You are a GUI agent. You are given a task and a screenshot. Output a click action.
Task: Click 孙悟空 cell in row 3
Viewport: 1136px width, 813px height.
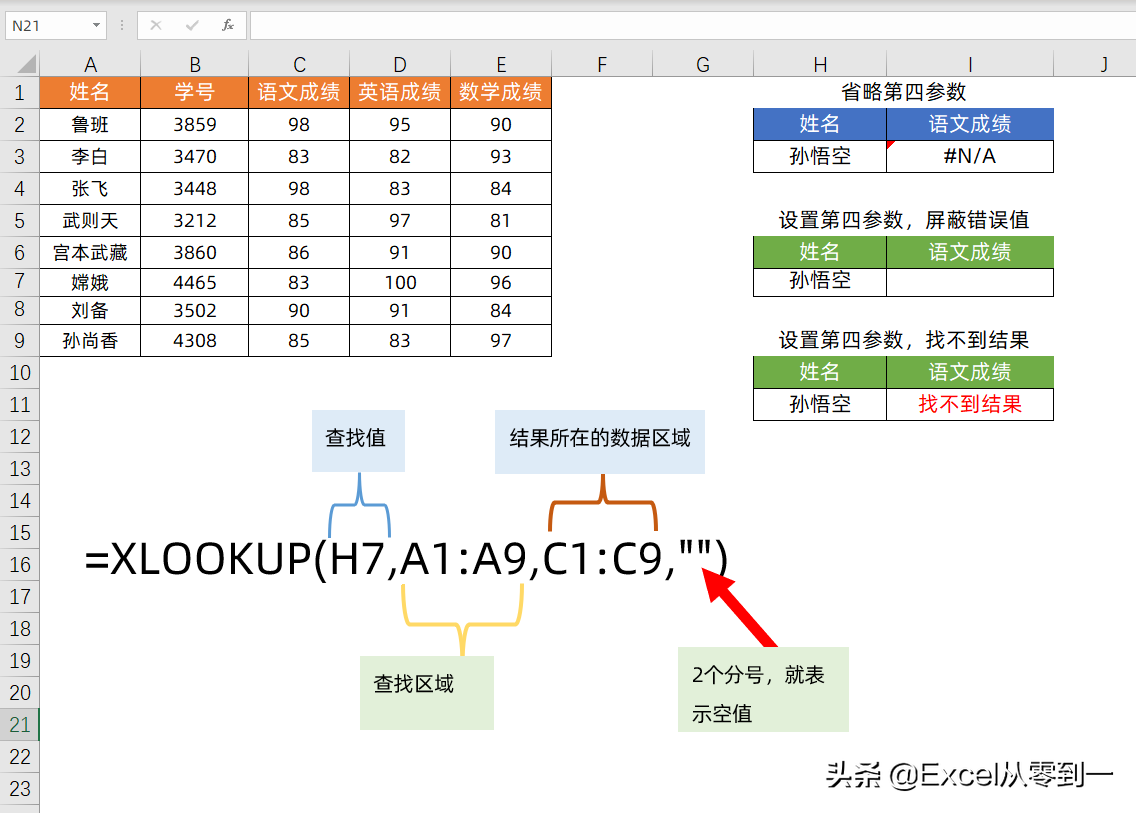(820, 157)
